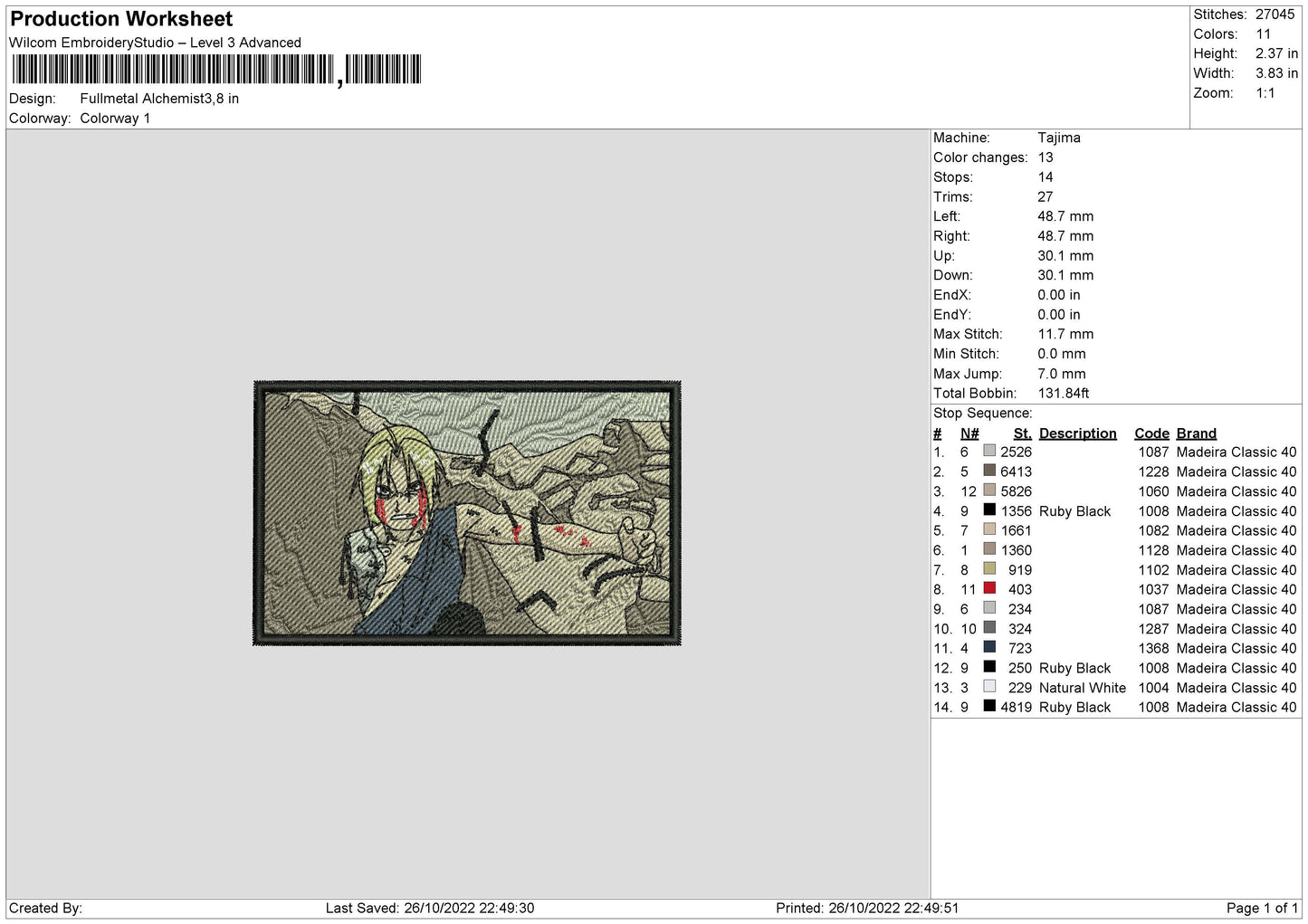Viewport: 1308px width, 924px height.
Task: Click 'Natural White' description in stop 13
Action: click(1083, 688)
